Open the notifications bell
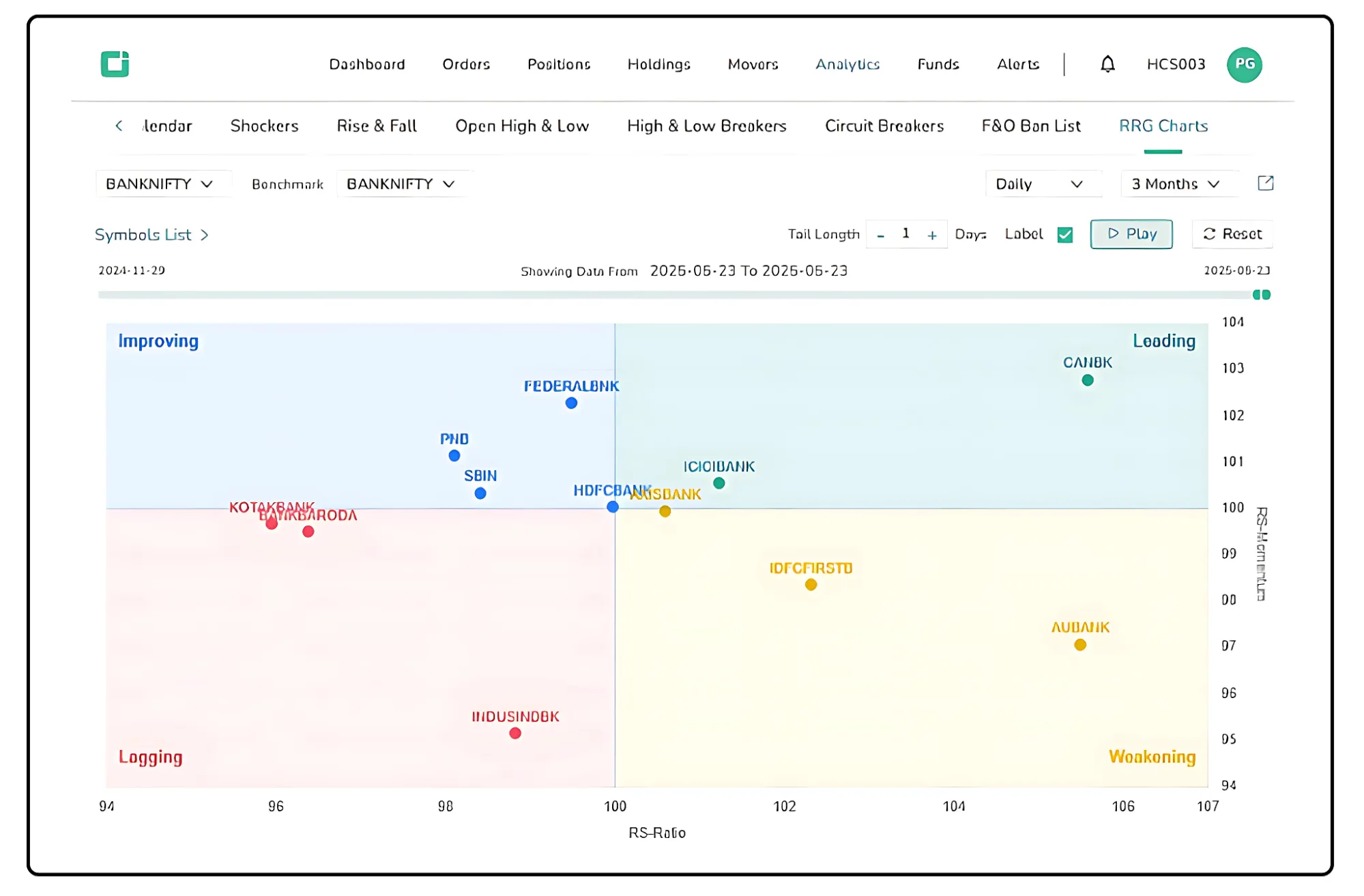This screenshot has width=1364, height=896. [1107, 64]
